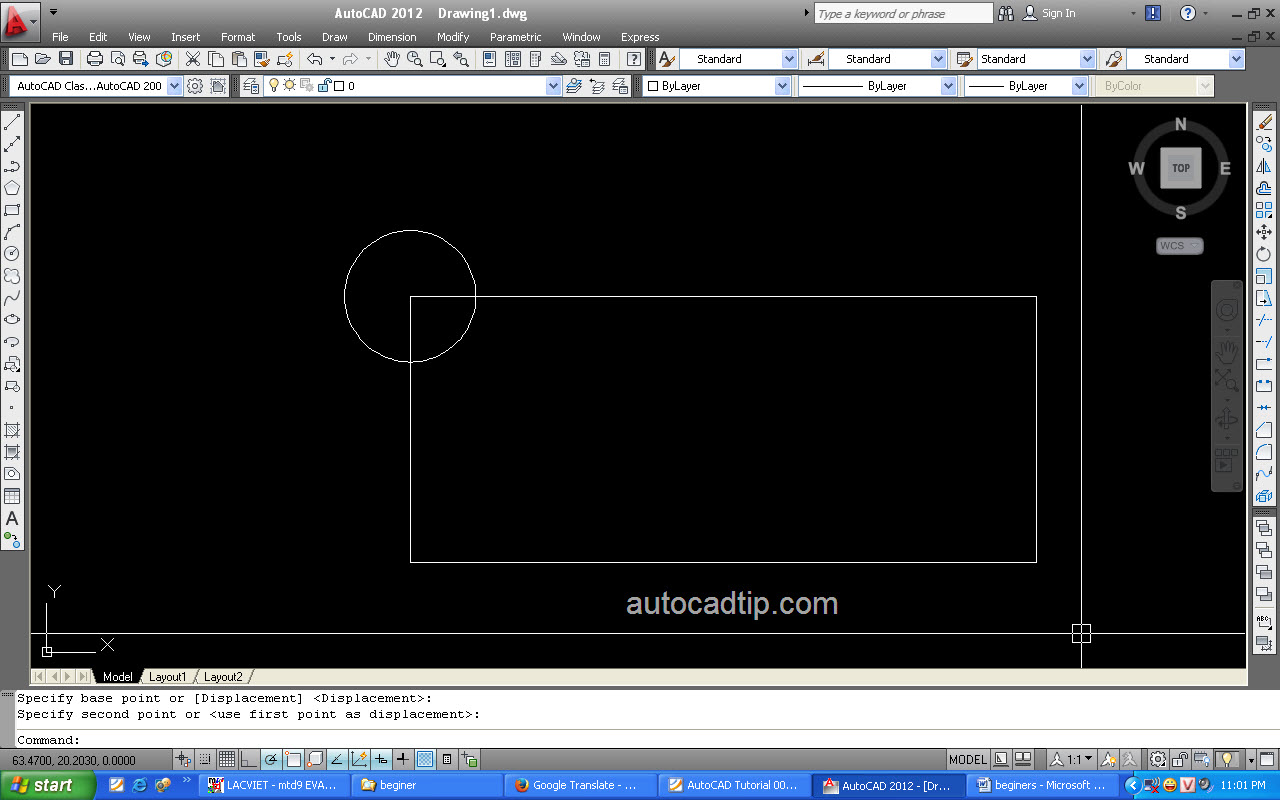Select the Table tool
Screen dimensions: 1280x800
coord(12,496)
